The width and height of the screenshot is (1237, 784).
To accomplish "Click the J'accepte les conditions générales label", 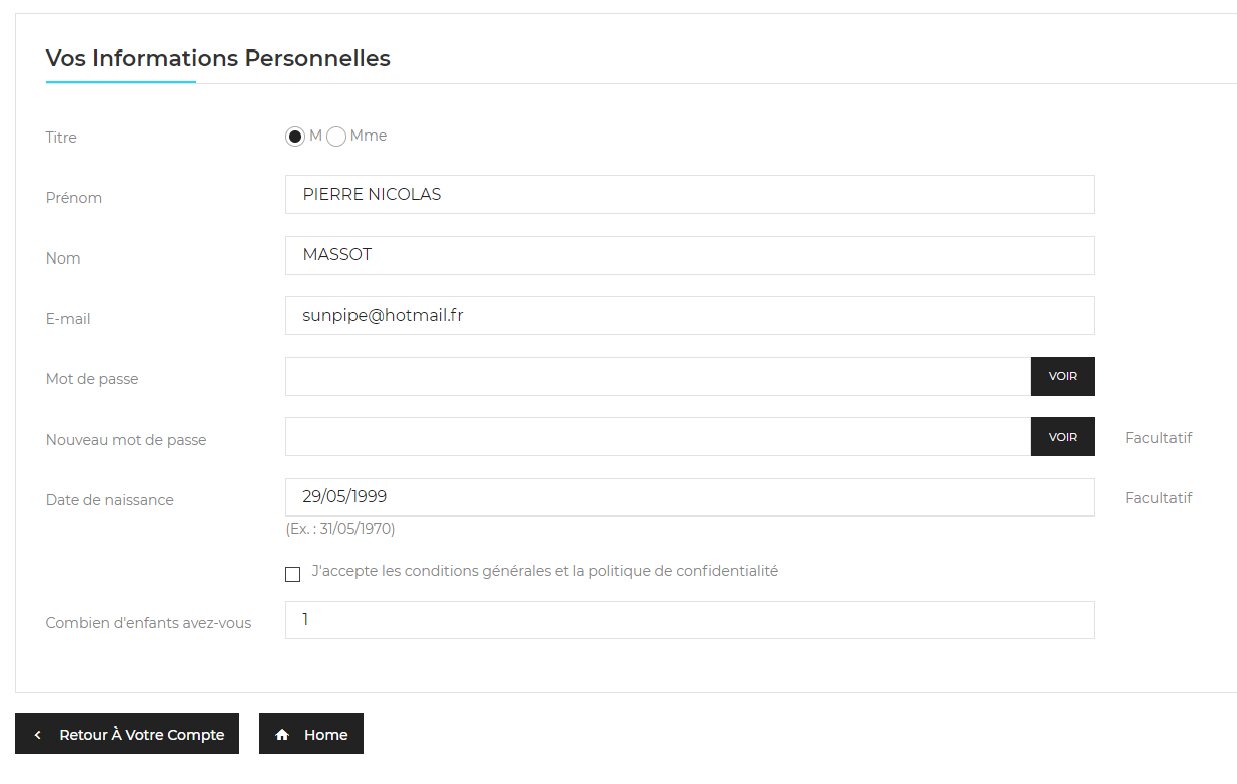I will click(x=545, y=572).
